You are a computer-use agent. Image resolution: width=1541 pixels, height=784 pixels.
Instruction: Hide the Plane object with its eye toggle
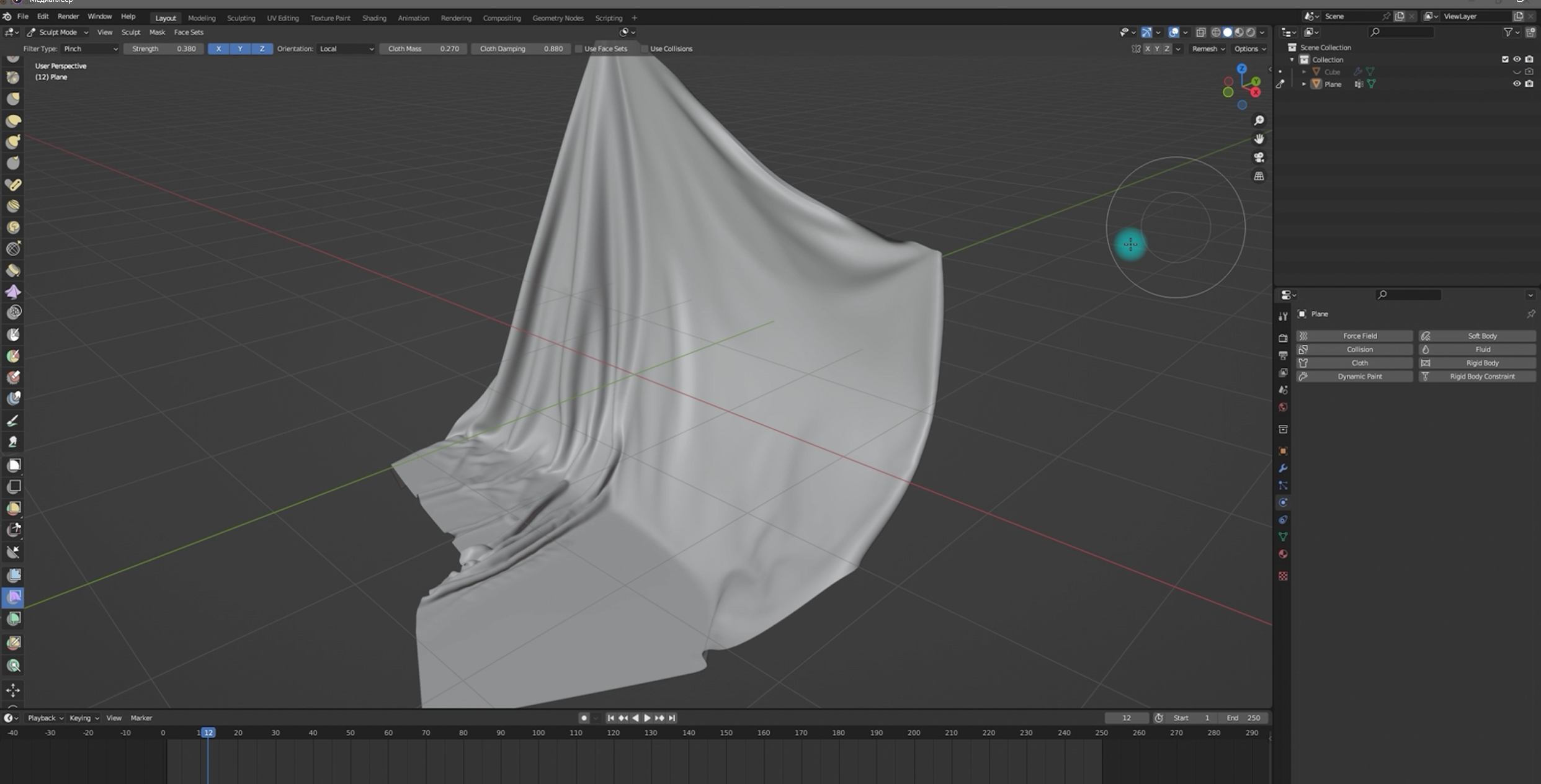coord(1518,84)
